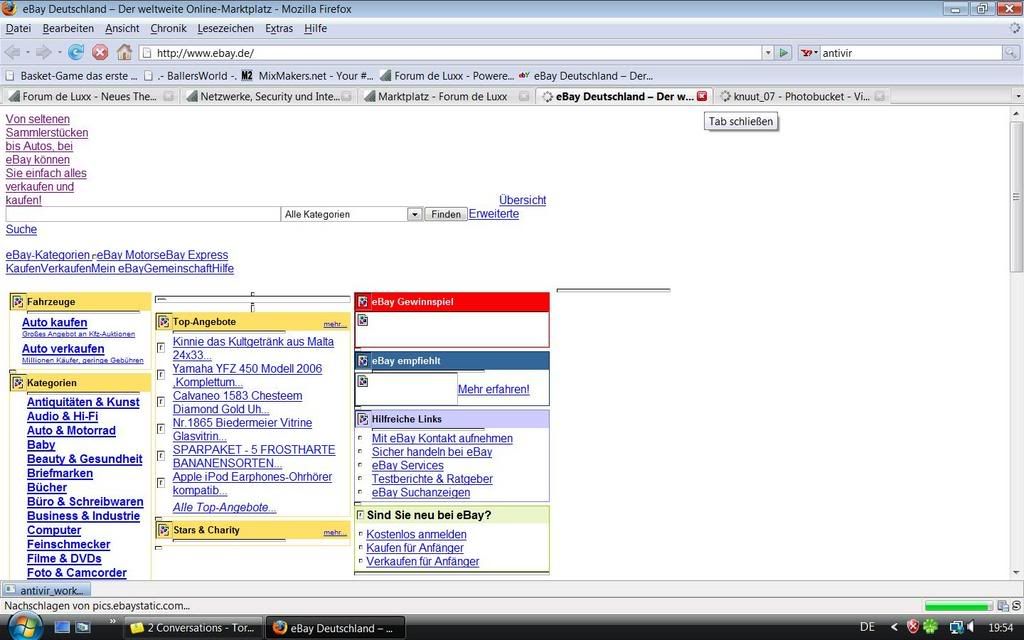The image size is (1024, 640).
Task: Click the image icon beside eBay empfiehlt
Action: pyautogui.click(x=362, y=360)
